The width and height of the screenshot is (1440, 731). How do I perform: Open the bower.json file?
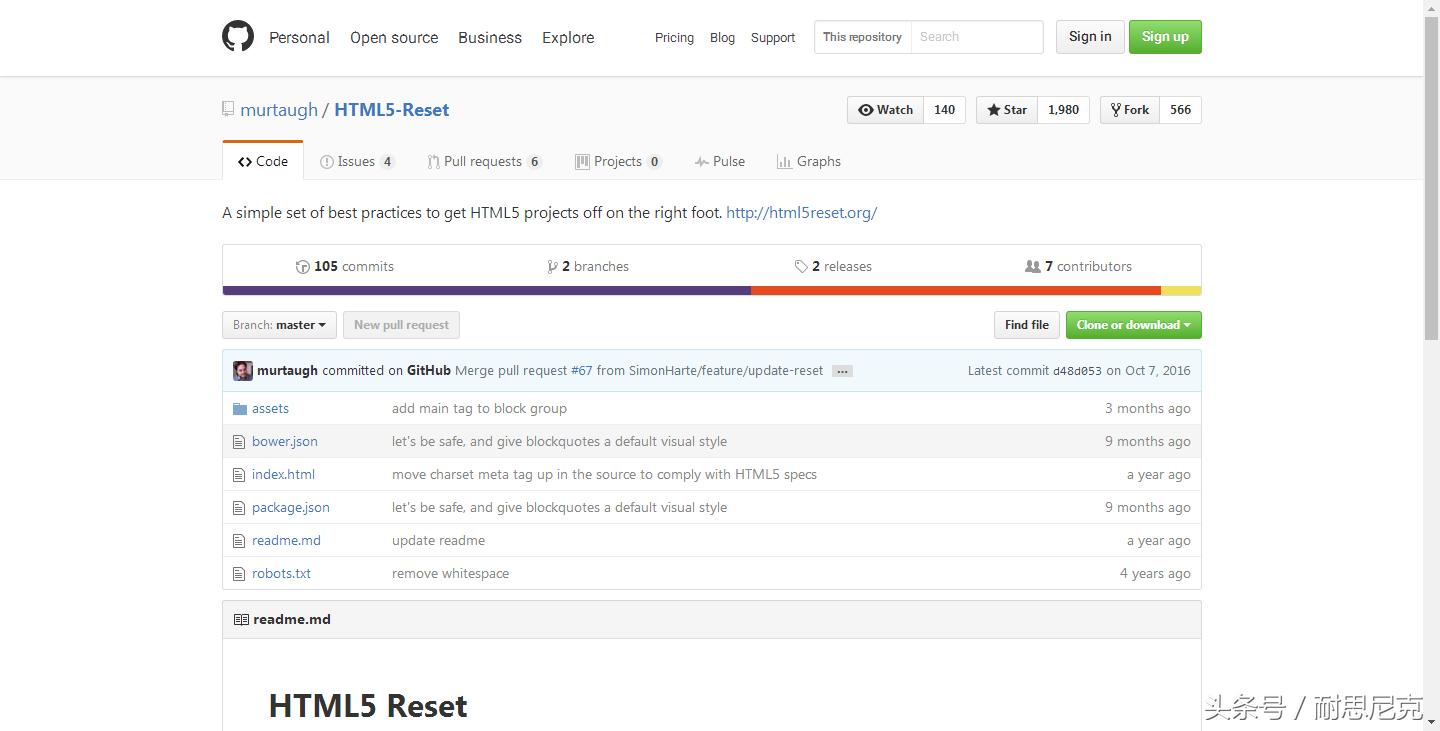point(285,441)
